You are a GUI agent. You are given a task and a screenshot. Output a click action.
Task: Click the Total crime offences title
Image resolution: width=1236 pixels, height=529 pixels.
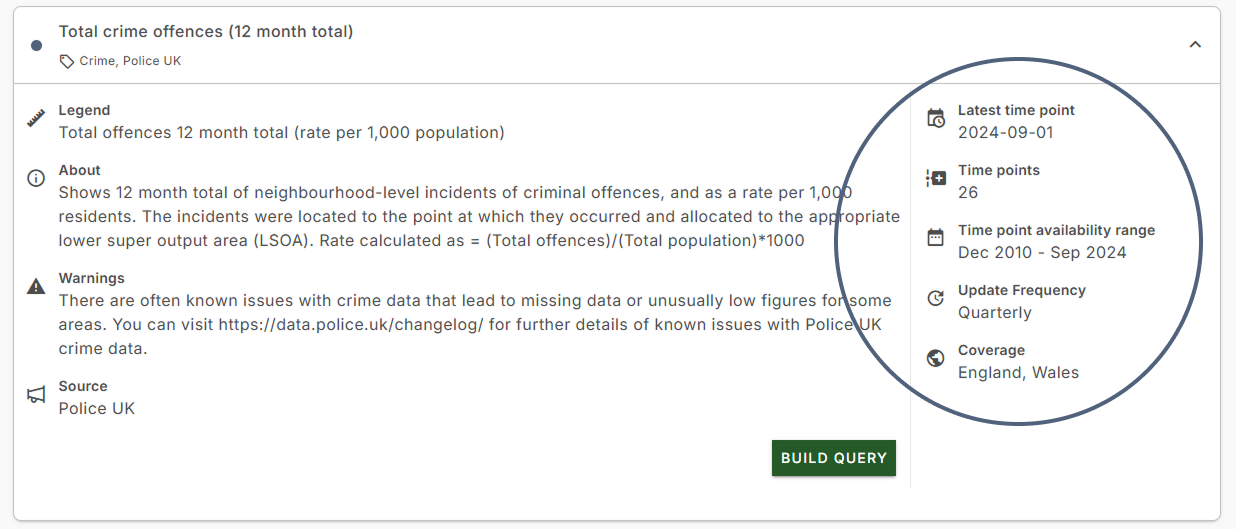click(x=206, y=32)
